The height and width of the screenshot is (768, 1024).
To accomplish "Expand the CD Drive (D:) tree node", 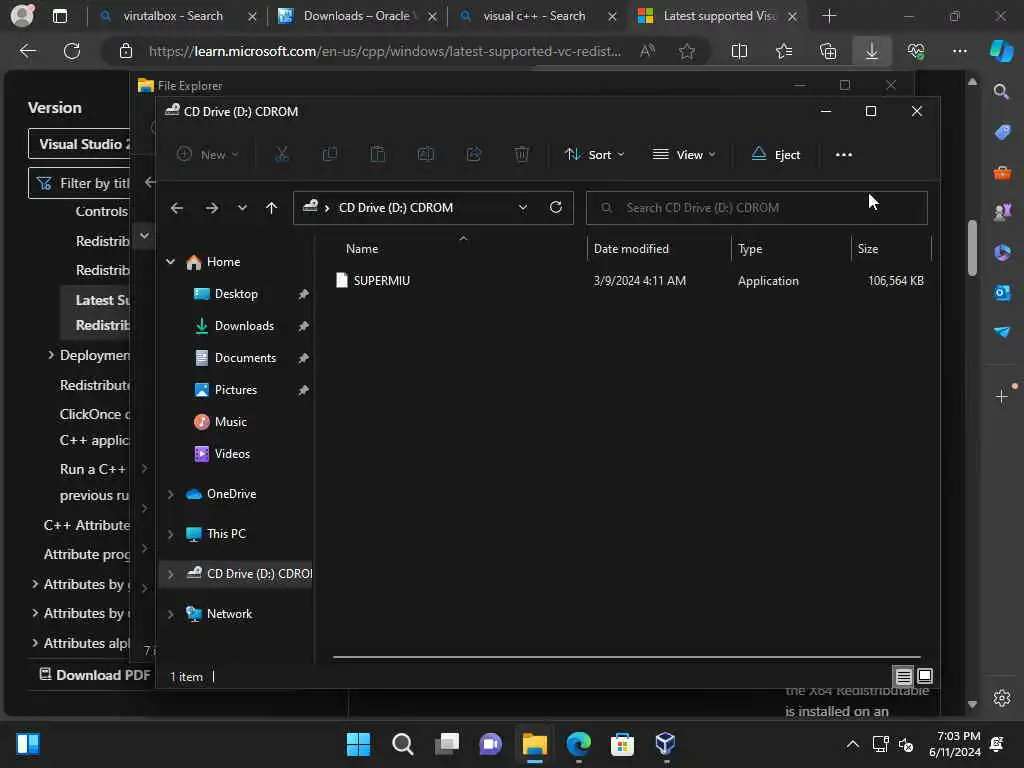I will pos(170,574).
